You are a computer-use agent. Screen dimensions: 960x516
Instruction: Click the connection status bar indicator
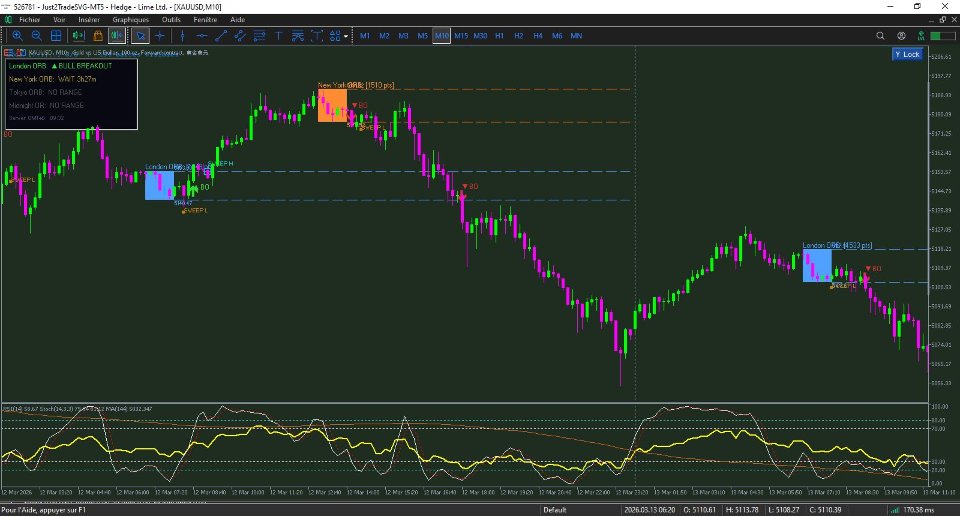point(943,36)
